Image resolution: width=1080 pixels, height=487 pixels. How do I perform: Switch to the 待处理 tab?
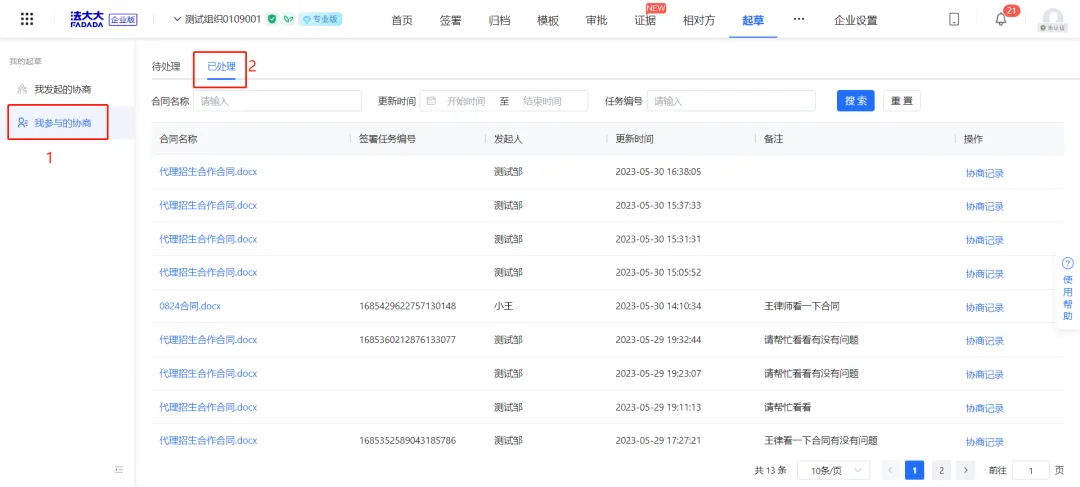pos(166,67)
